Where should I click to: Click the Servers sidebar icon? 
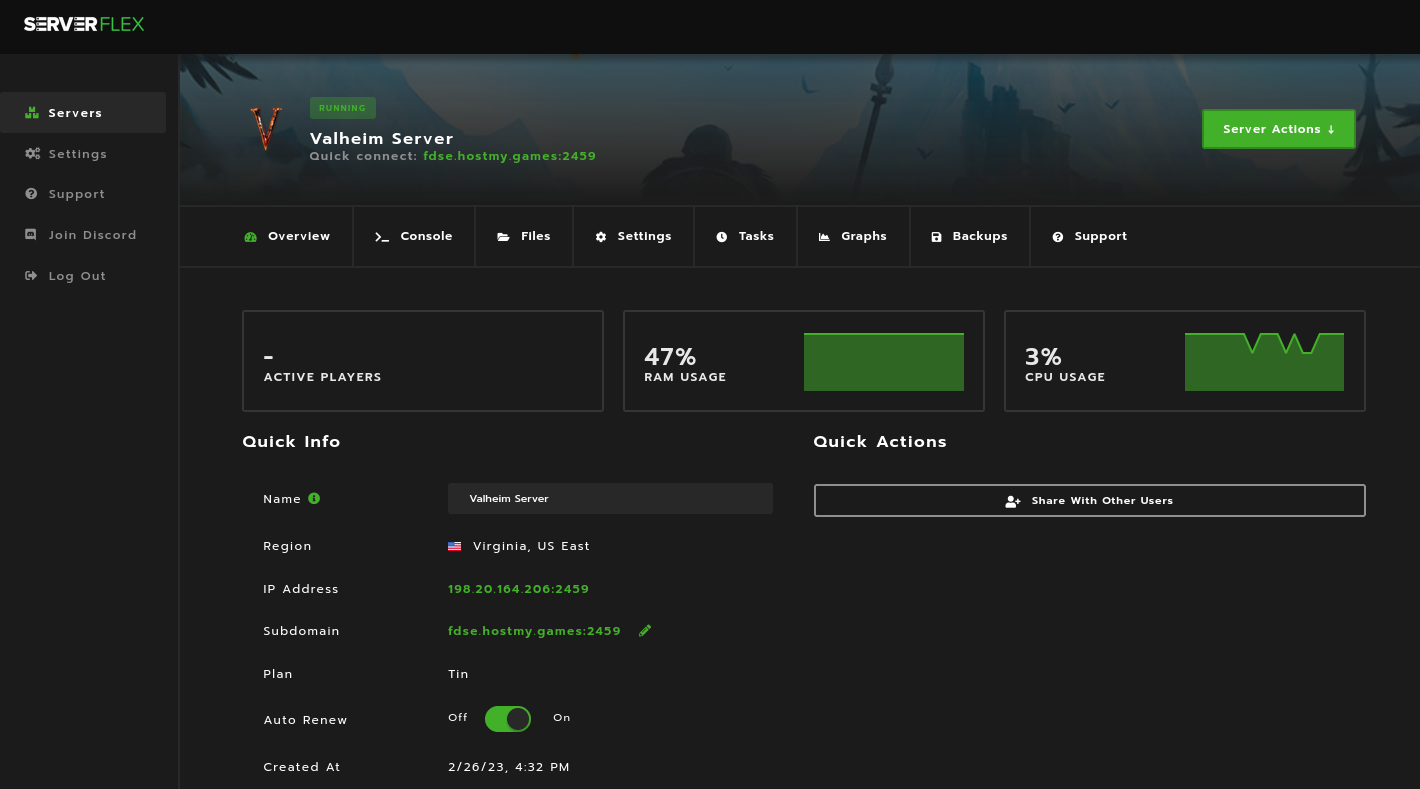click(32, 113)
